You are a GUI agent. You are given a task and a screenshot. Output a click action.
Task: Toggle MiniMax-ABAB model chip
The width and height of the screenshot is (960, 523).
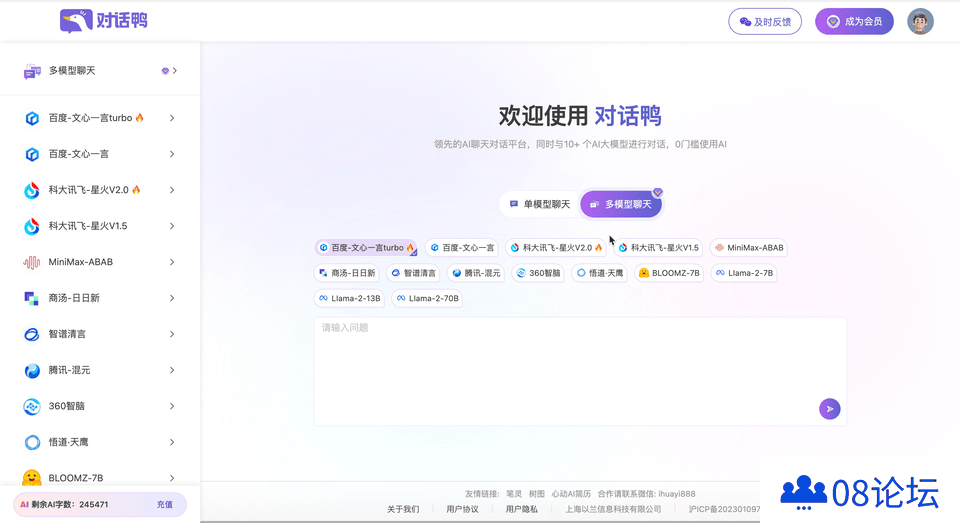tap(748, 247)
